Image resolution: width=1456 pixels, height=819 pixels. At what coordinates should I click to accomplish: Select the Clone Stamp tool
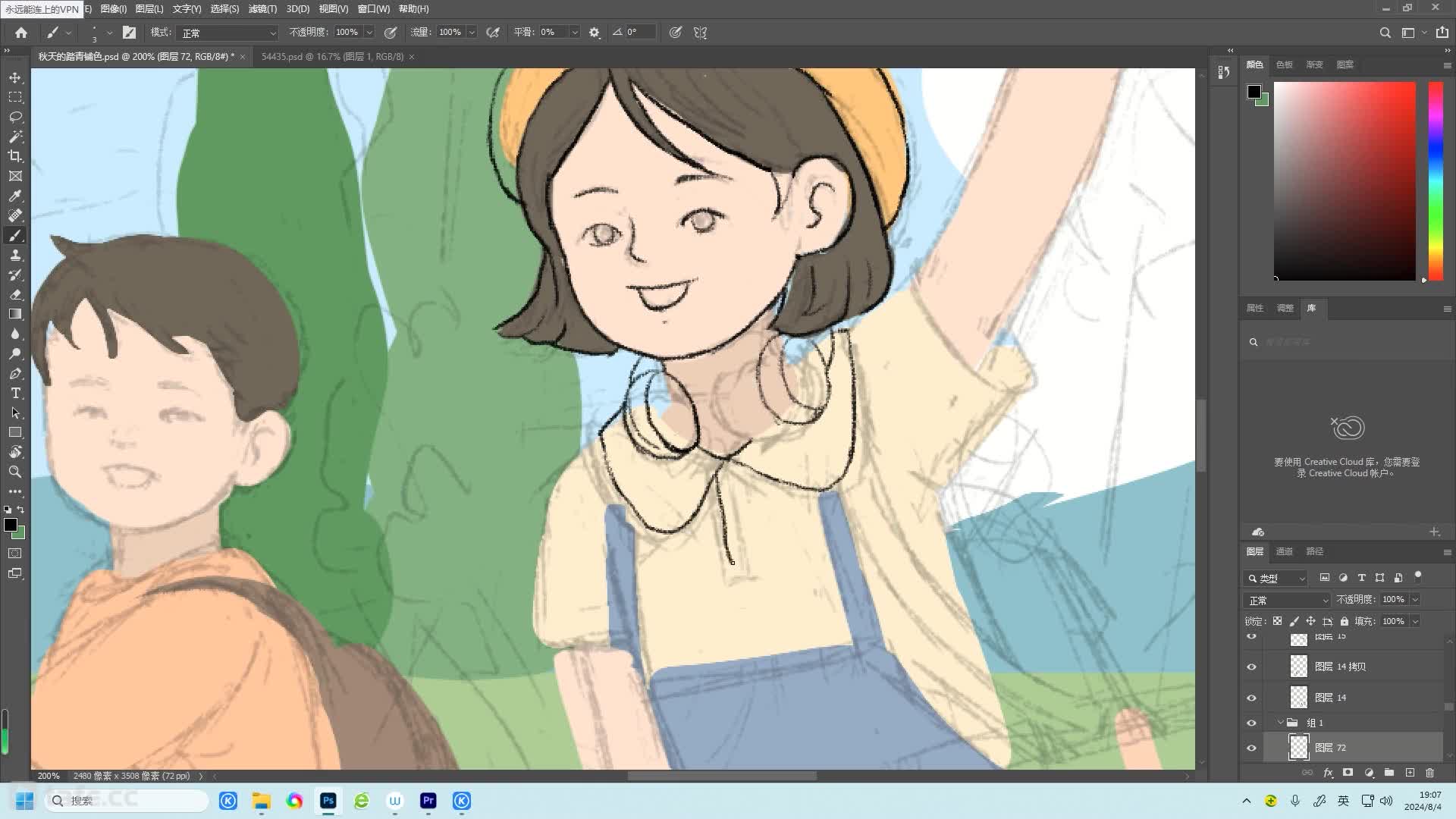(15, 255)
